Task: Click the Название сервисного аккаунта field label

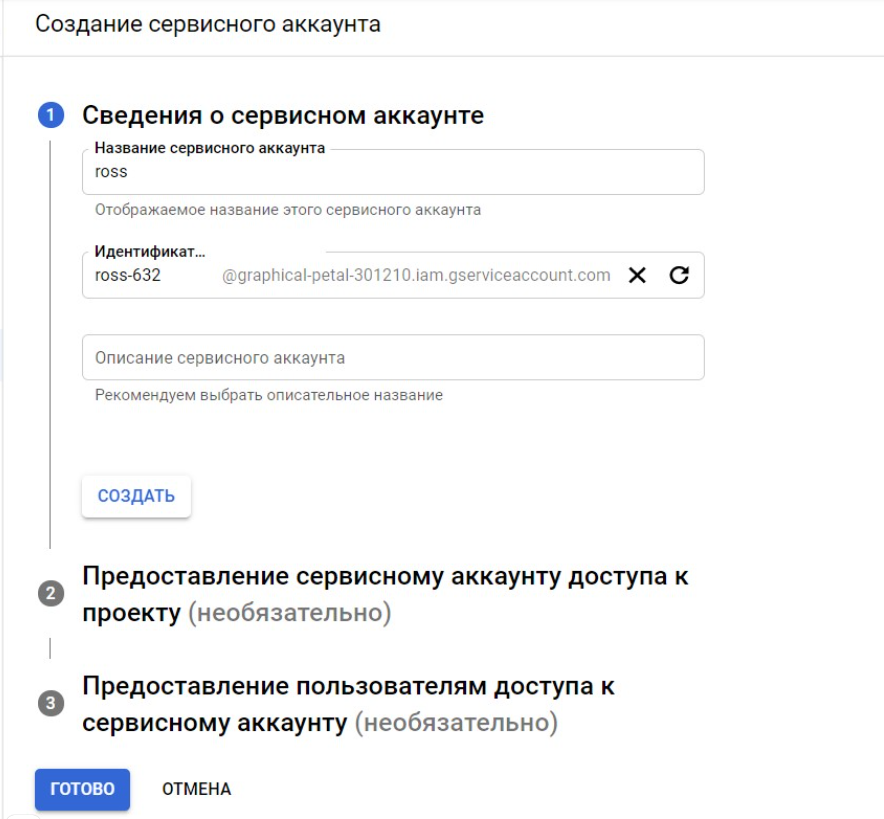Action: 210,148
